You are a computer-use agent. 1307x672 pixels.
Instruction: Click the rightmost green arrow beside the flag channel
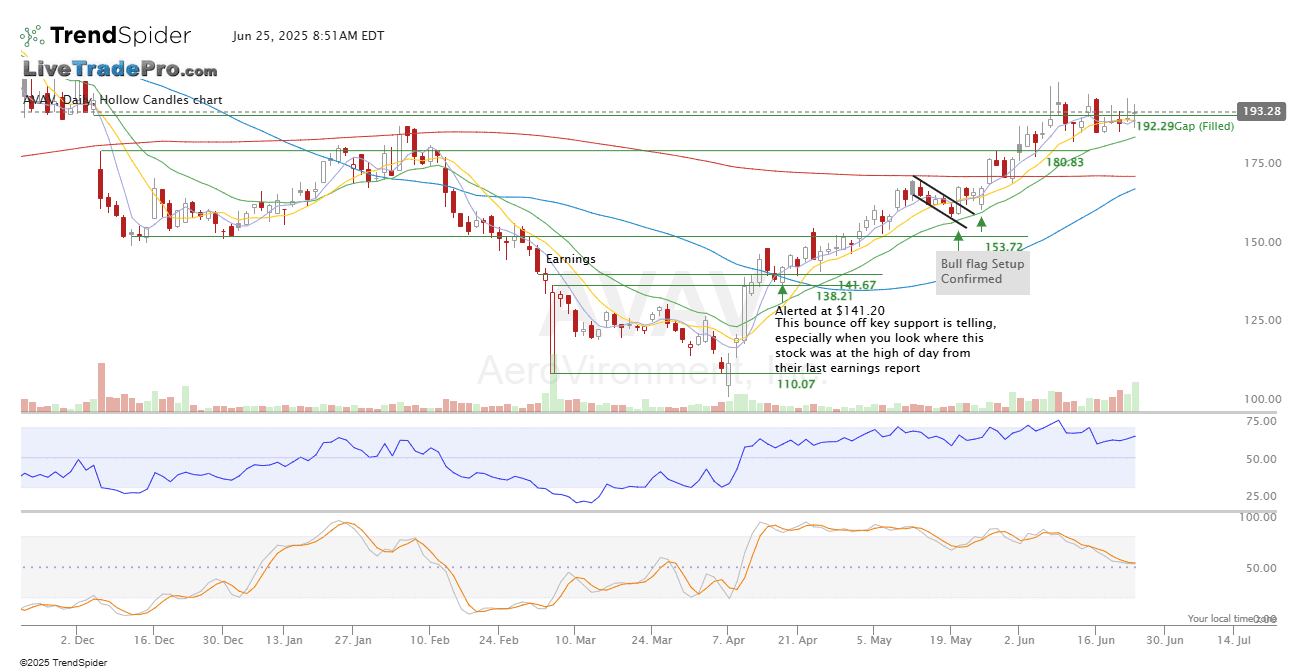[982, 224]
